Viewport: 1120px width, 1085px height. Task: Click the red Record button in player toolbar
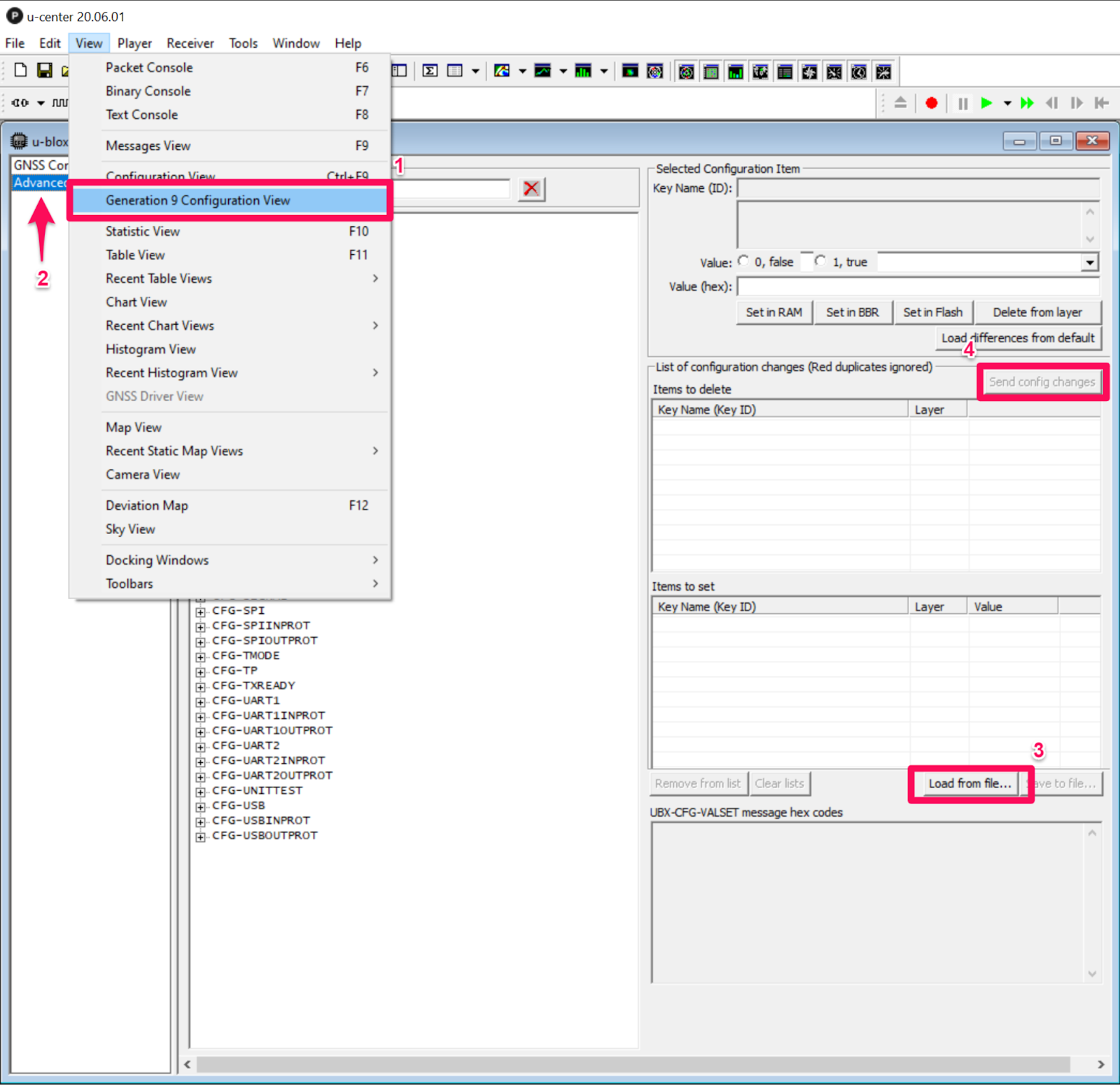[x=931, y=104]
